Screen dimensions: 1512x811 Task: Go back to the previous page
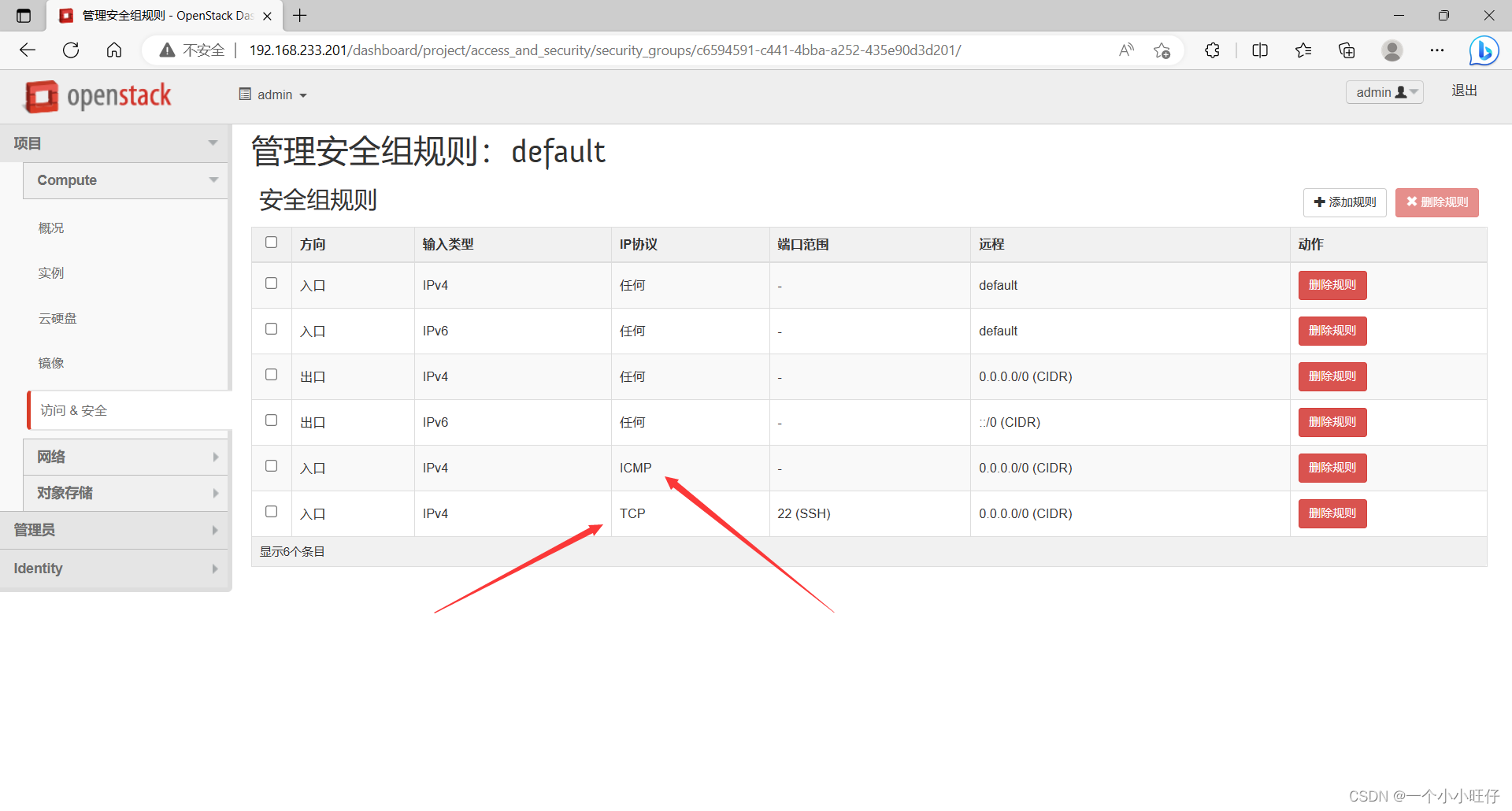click(27, 50)
